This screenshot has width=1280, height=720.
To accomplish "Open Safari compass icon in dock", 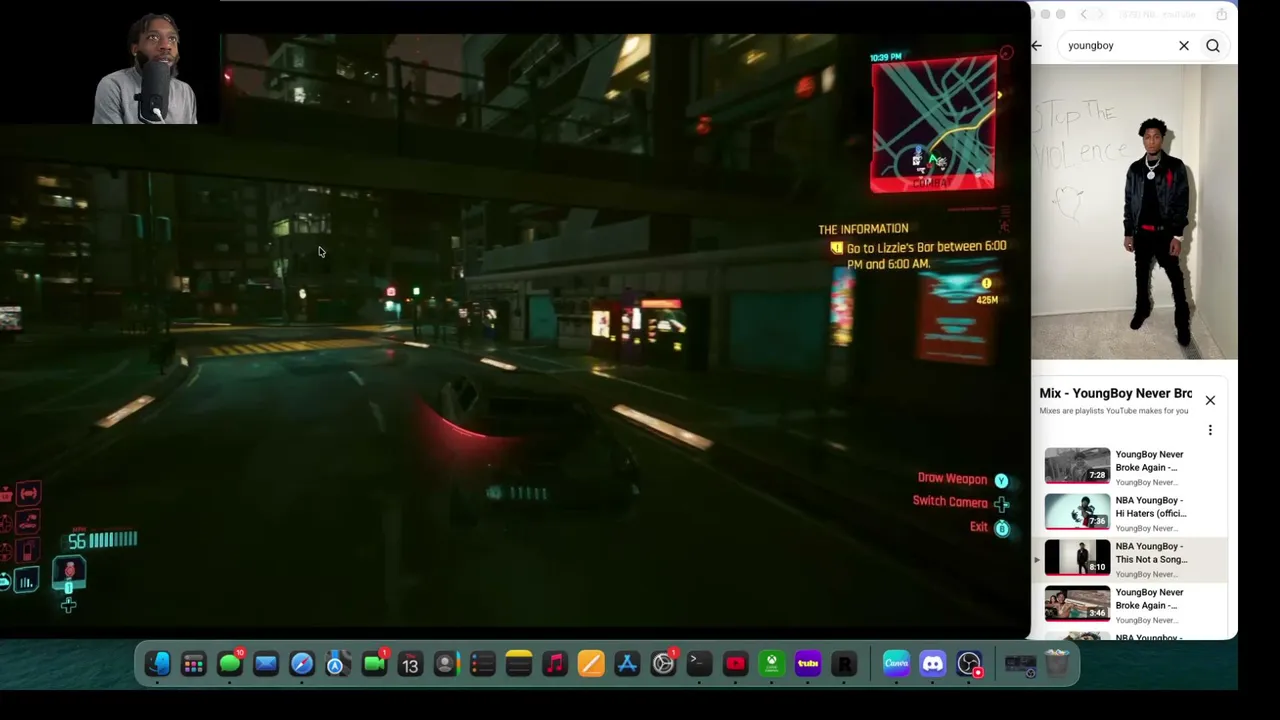I will point(302,663).
